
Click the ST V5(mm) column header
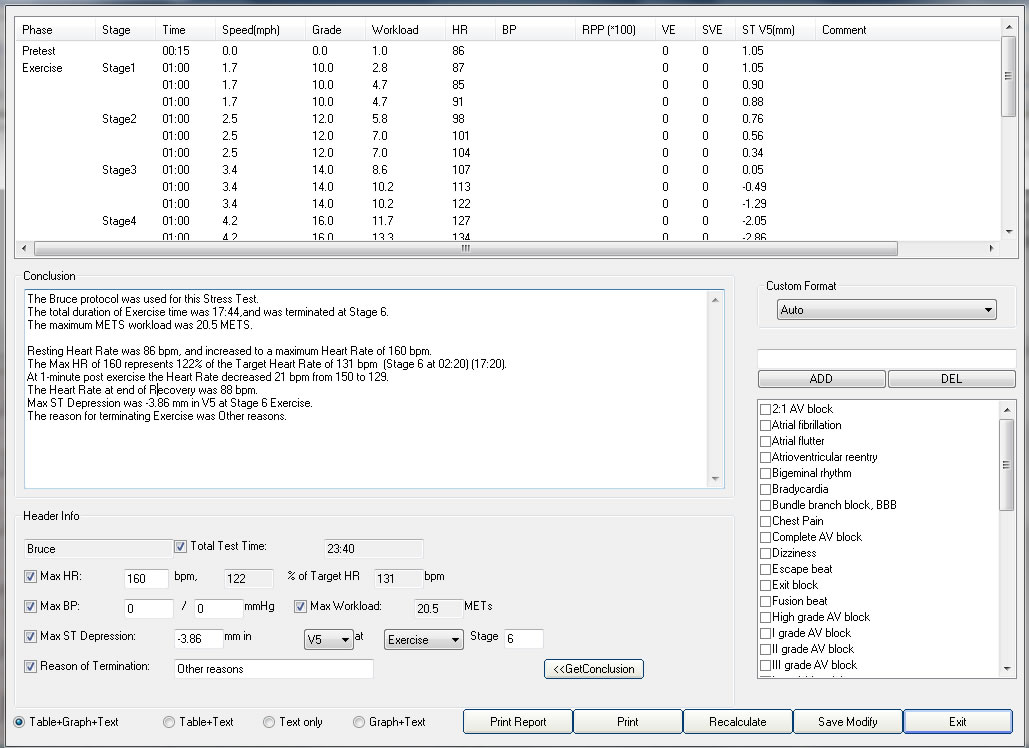pos(763,30)
